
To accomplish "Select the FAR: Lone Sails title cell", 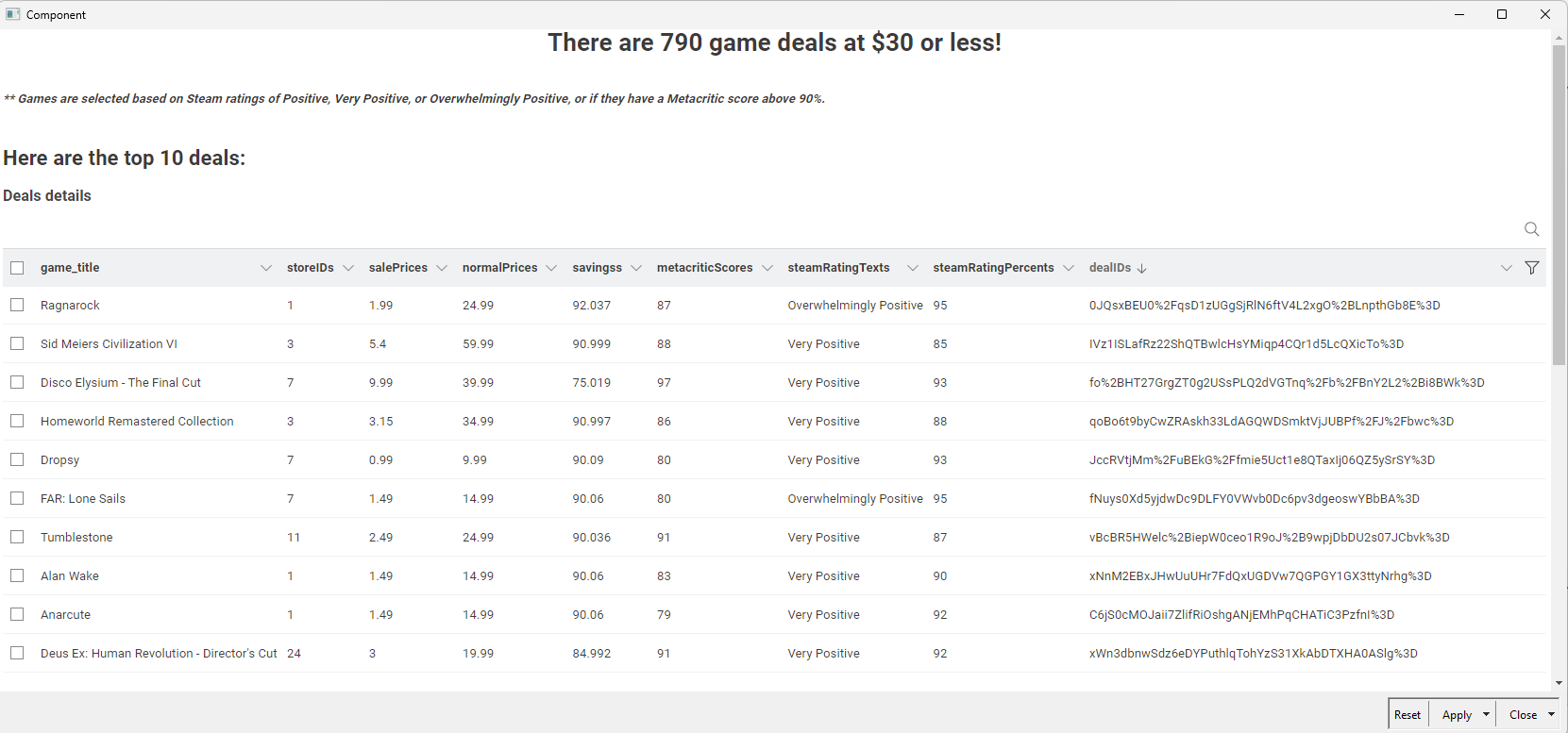I will (x=83, y=498).
